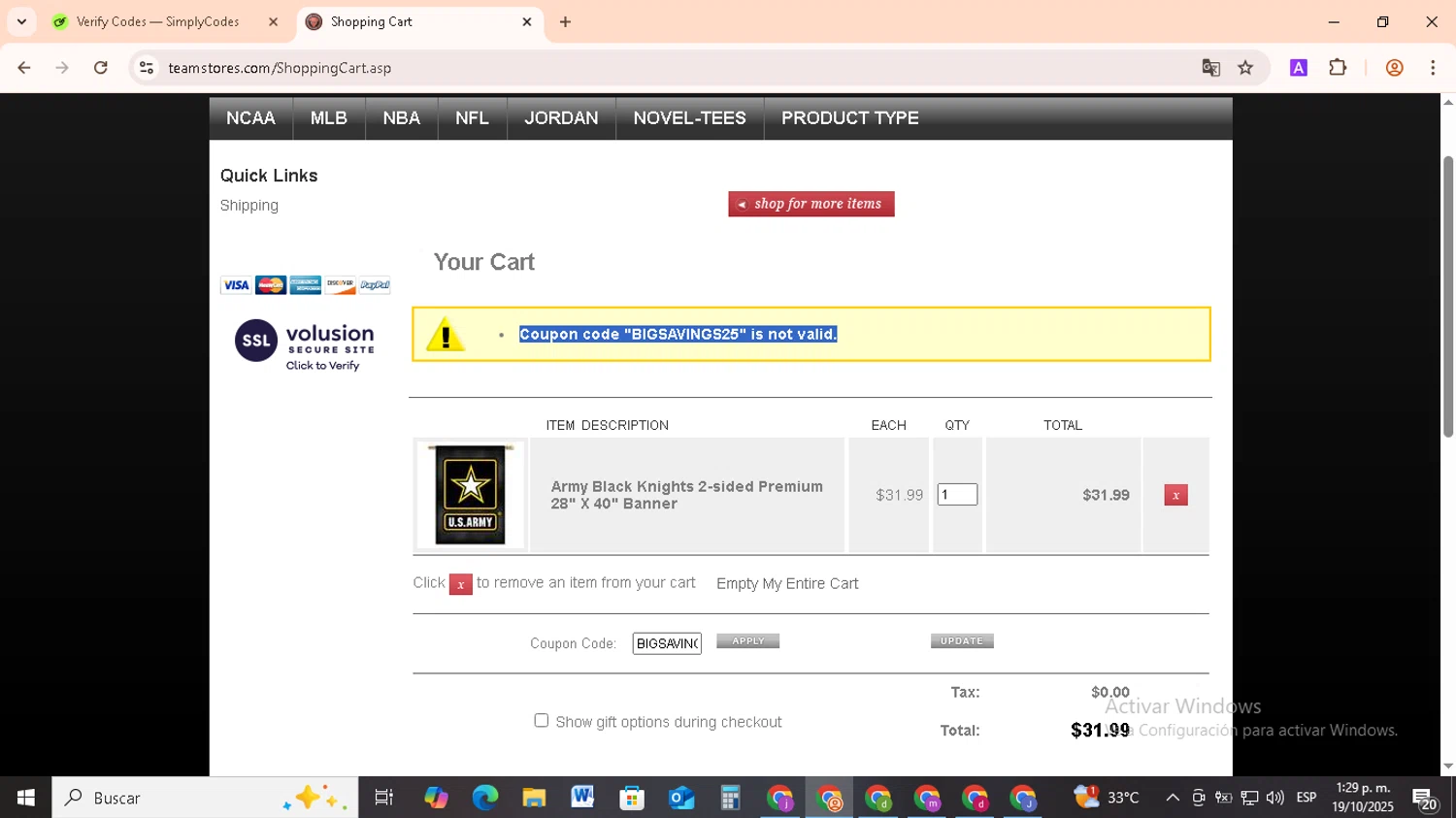1456x818 pixels.
Task: Click the coupon not valid message text
Action: [x=678, y=334]
